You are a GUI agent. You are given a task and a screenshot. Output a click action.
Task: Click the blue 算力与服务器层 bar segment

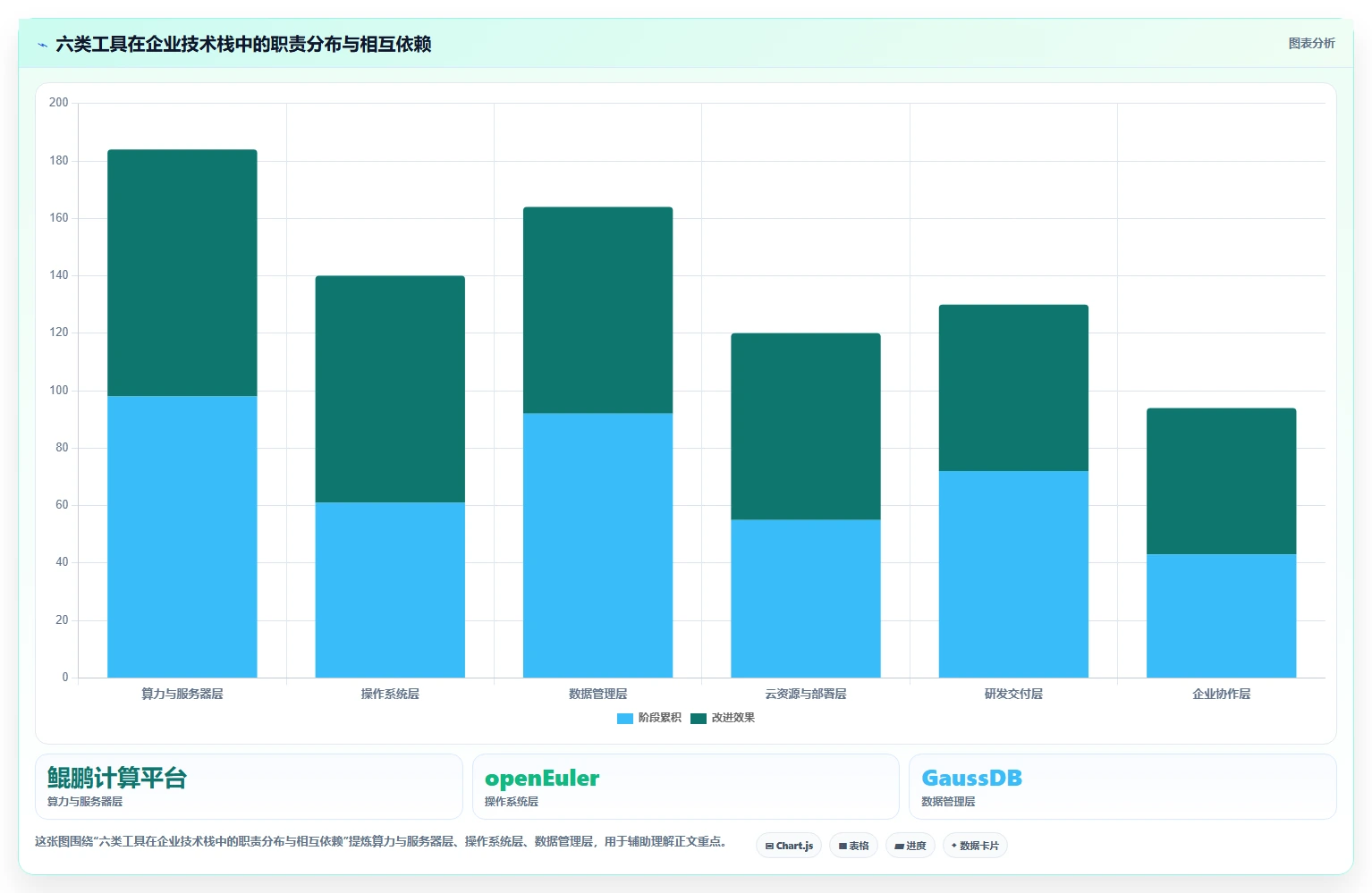coord(182,536)
